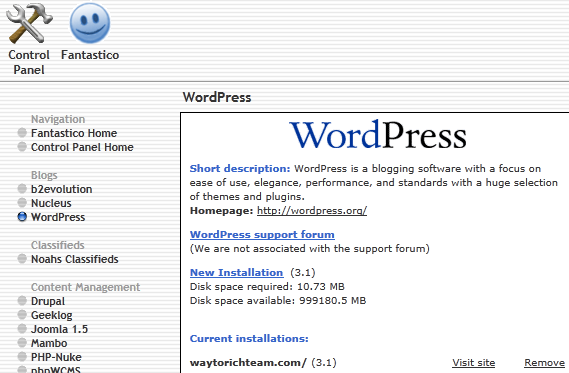Image resolution: width=569 pixels, height=373 pixels.
Task: Click the grey bullet beside Nucleus
Action: [22, 203]
